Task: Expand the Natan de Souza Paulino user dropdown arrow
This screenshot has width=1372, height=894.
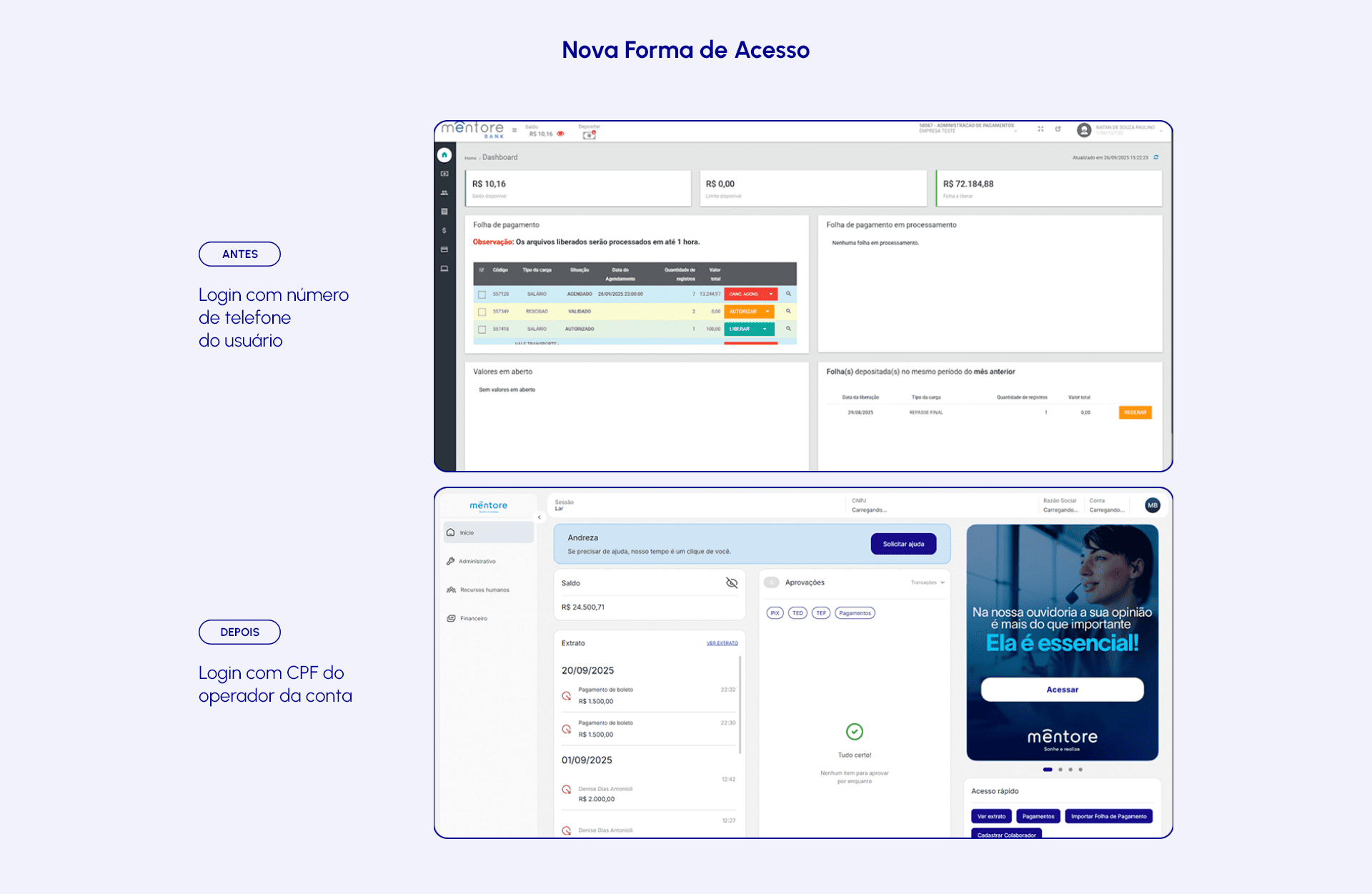Action: tap(1161, 131)
